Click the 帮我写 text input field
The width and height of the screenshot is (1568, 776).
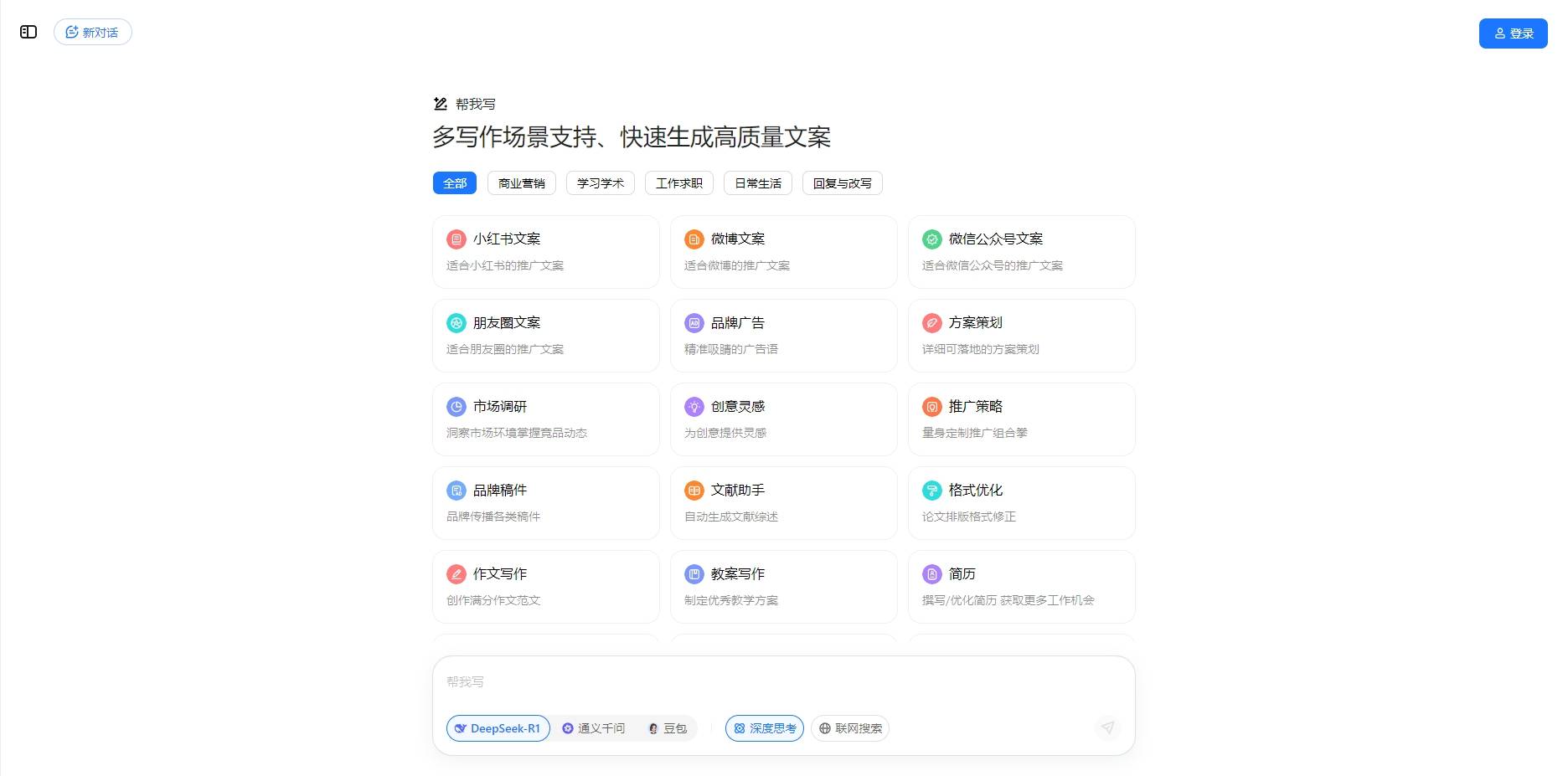783,682
